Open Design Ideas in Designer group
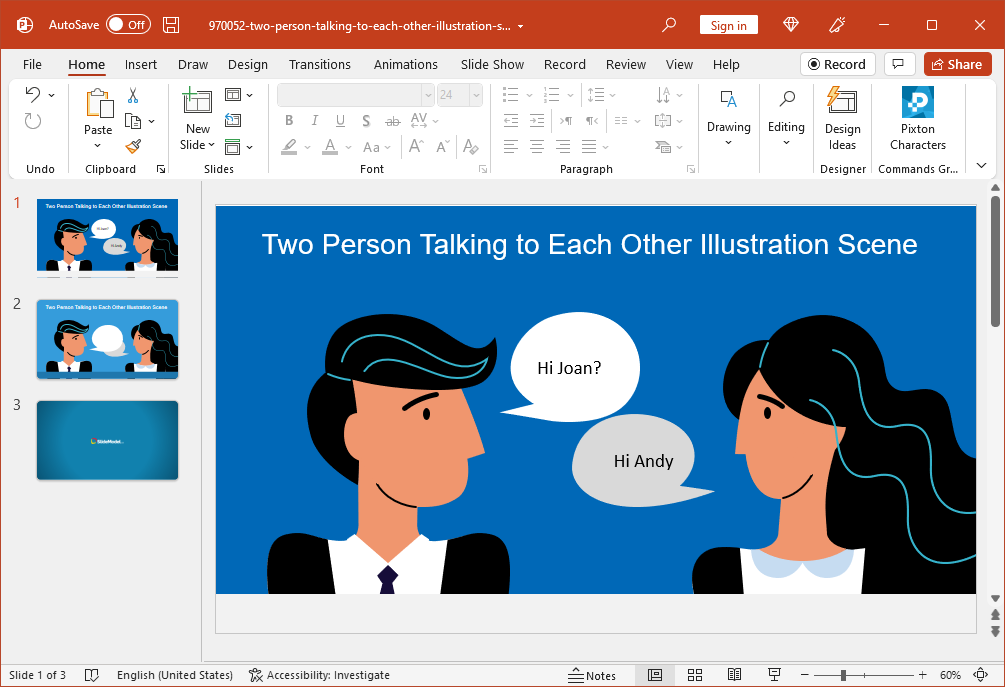This screenshot has height=687, width=1005. pyautogui.click(x=842, y=118)
